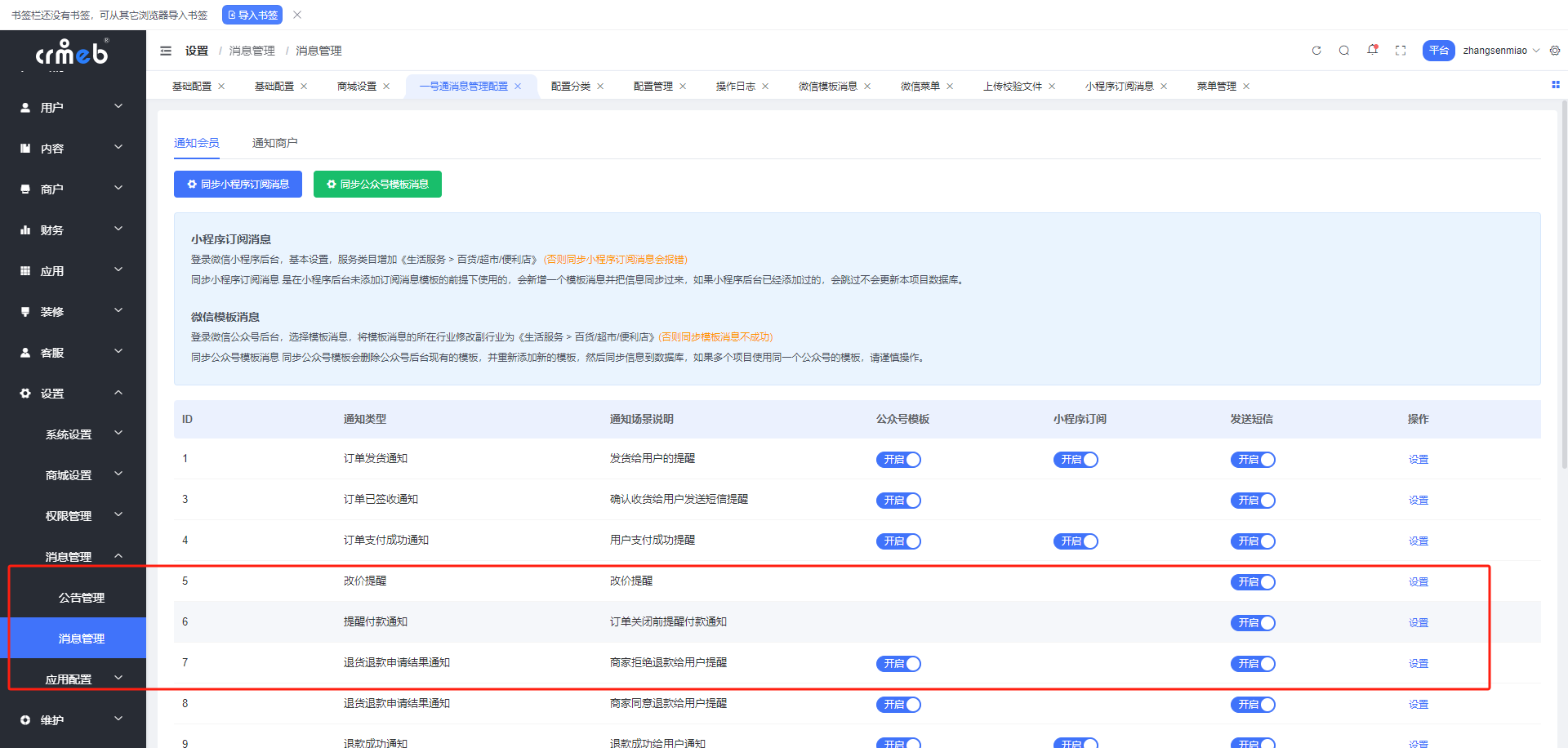Close the 上传校验文件 tab
The width and height of the screenshot is (1568, 748).
tap(1052, 87)
